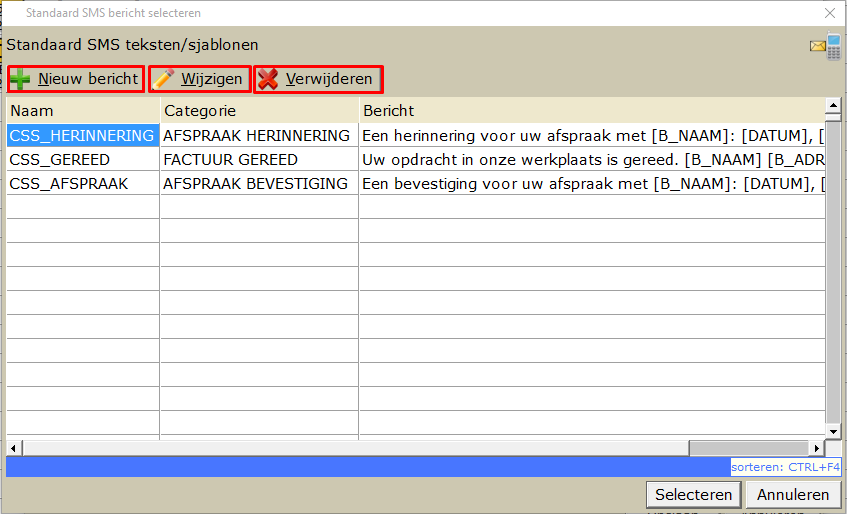This screenshot has width=847, height=514.
Task: Click the Selecteren button
Action: pos(693,495)
